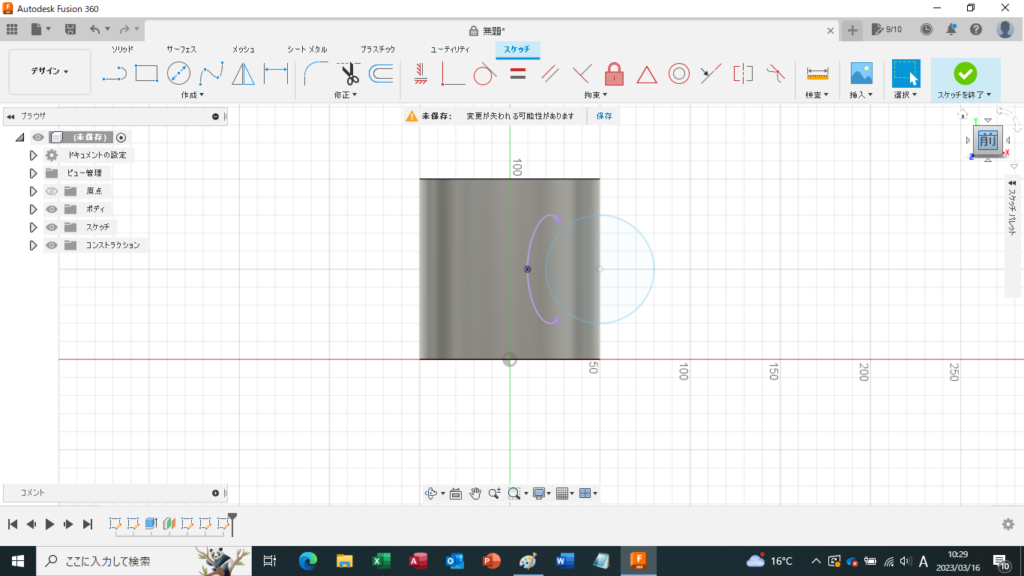The height and width of the screenshot is (576, 1024).
Task: Hide the root (未保存) component
Action: click(38, 137)
